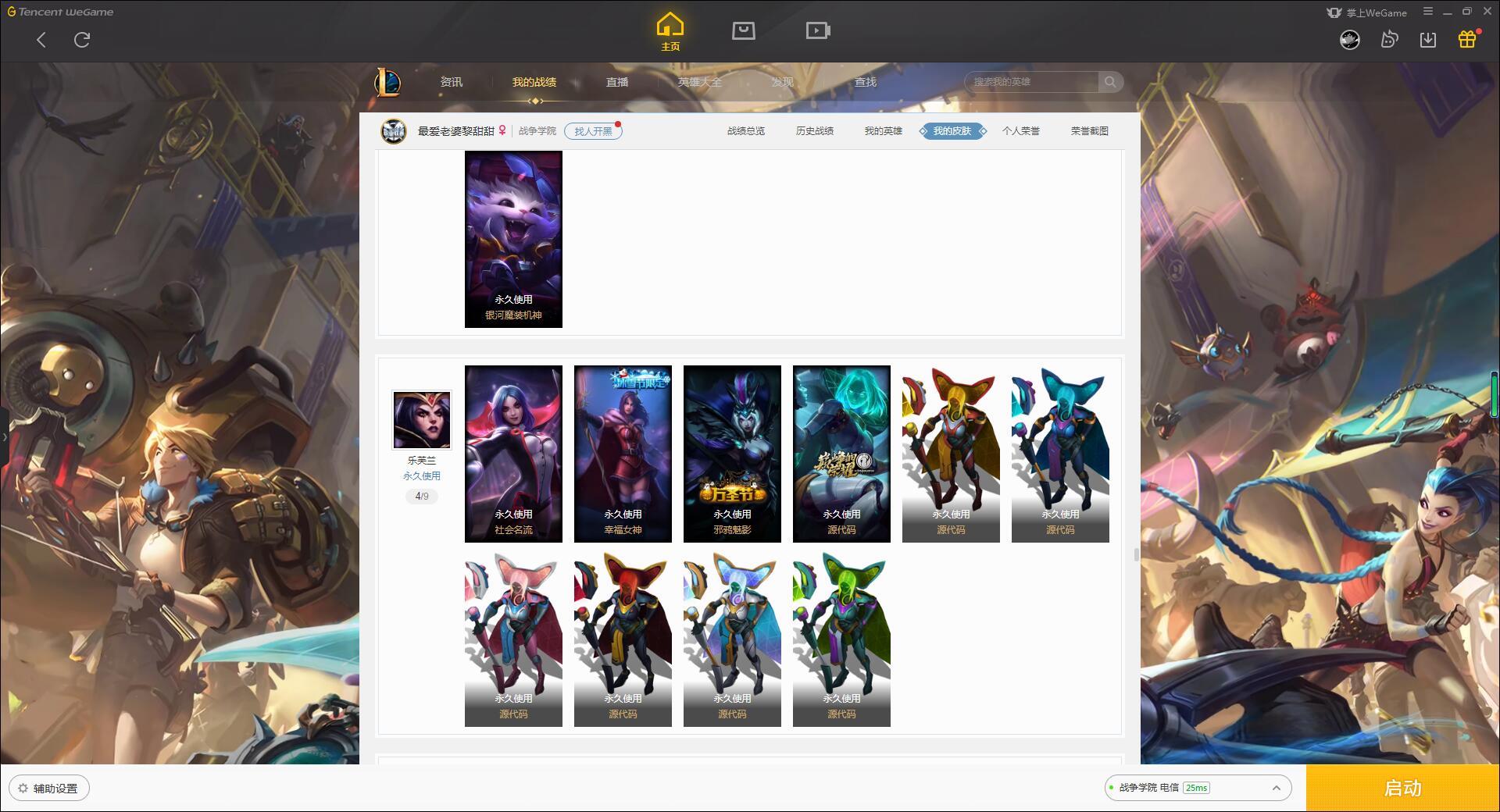The height and width of the screenshot is (812, 1500).
Task: Focus the 搜索我的英雄 search field
Action: tap(1033, 82)
